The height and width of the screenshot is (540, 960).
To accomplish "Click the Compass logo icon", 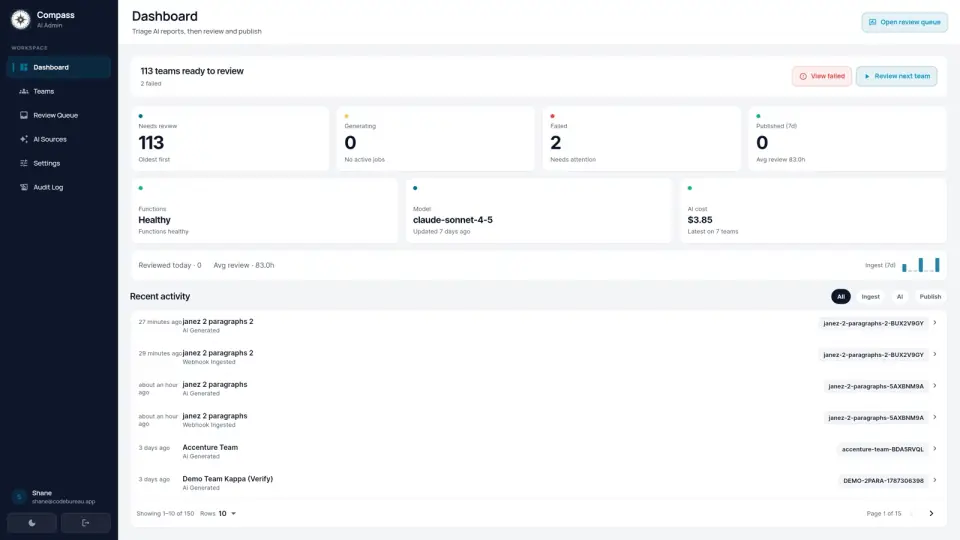I will pos(20,20).
